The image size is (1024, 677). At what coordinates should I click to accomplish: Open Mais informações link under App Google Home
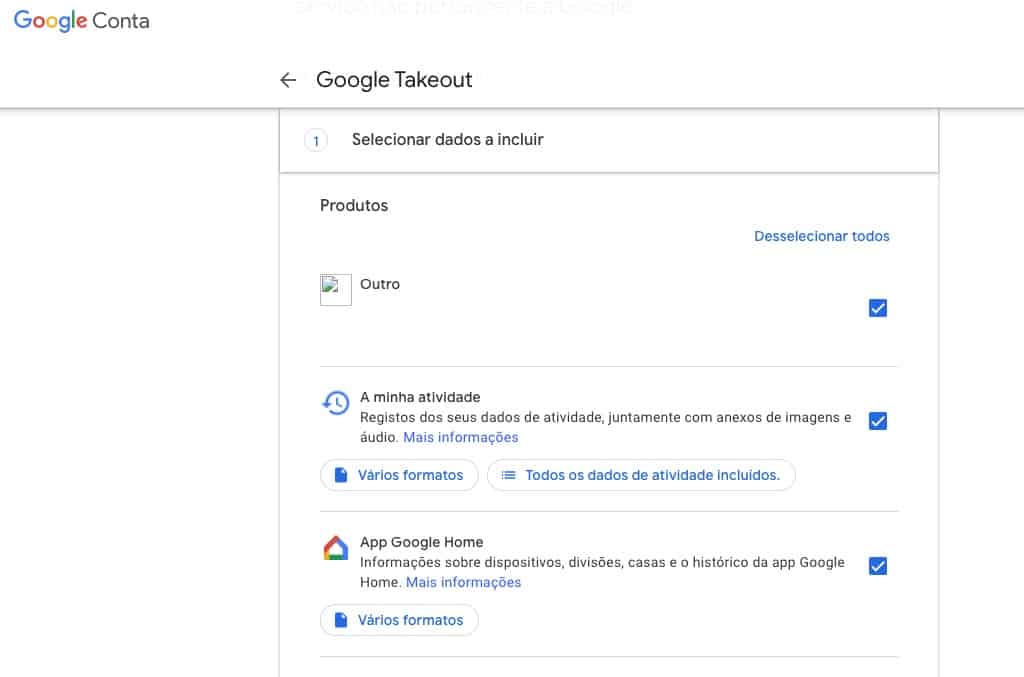point(463,582)
